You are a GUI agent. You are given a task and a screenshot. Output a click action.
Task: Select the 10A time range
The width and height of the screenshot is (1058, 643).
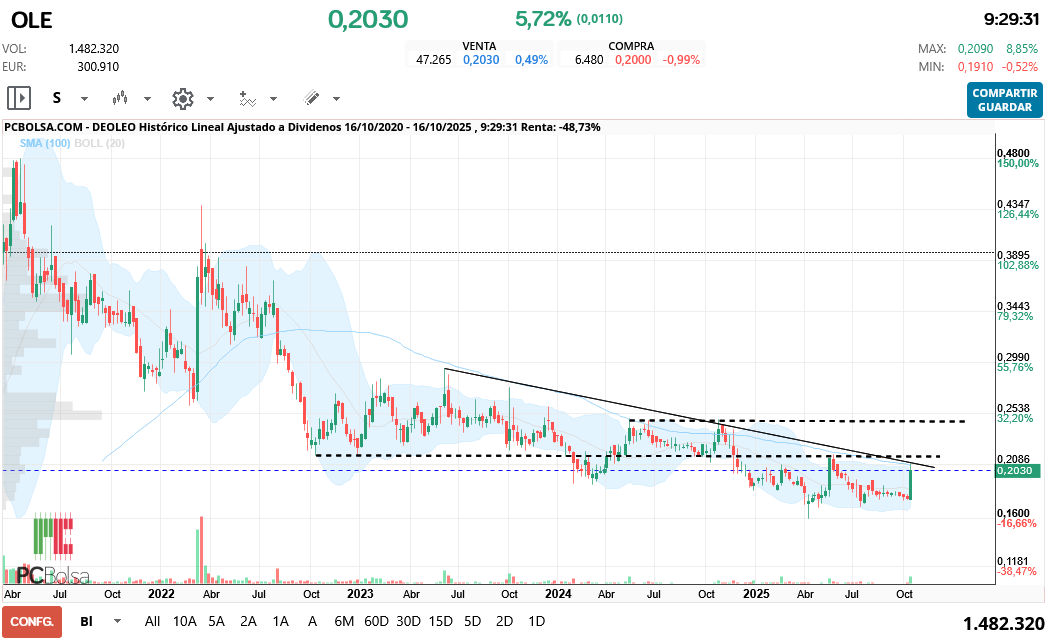point(184,621)
